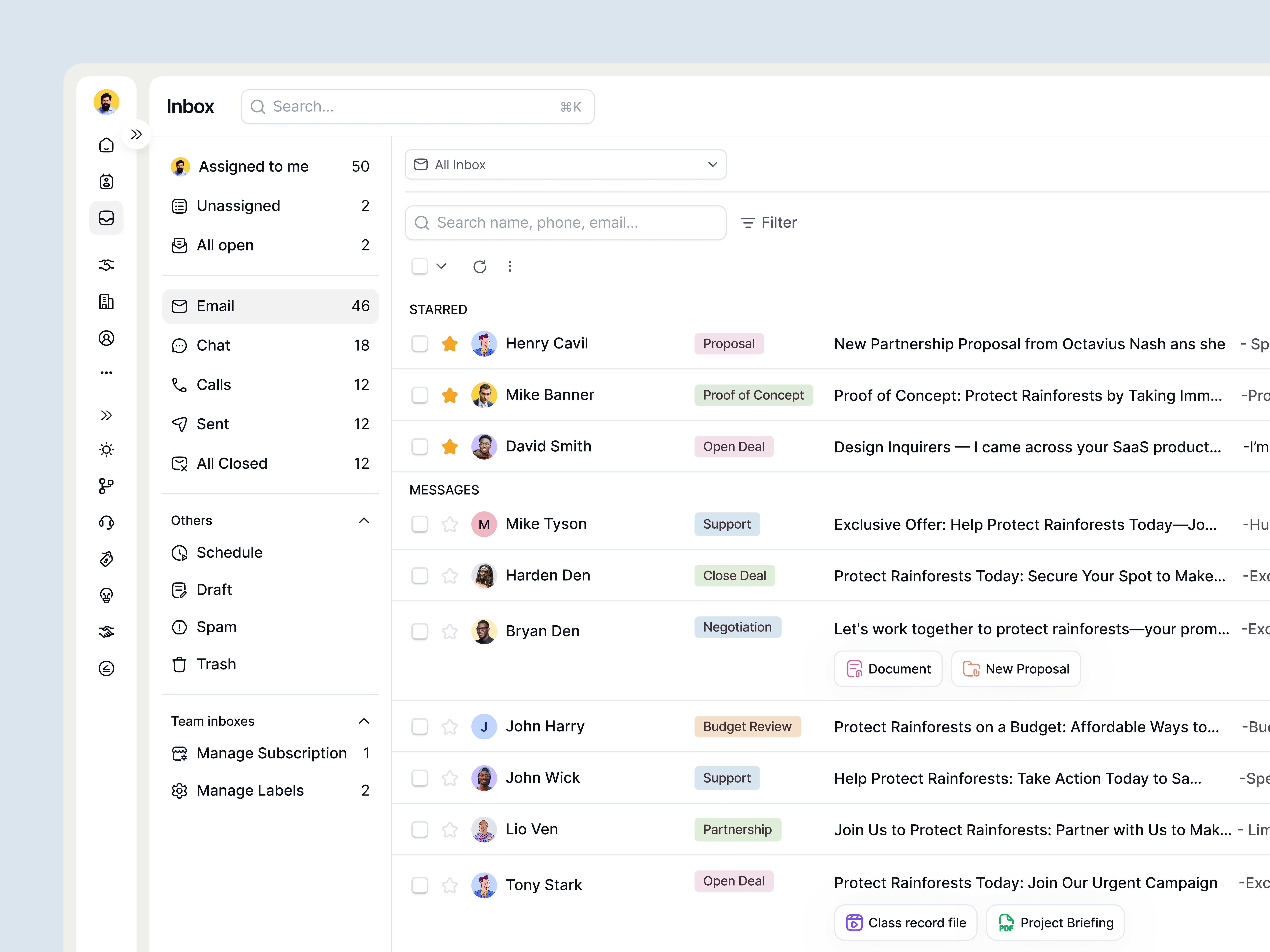Open the Spam folder
Viewport: 1270px width, 952px height.
point(270,627)
